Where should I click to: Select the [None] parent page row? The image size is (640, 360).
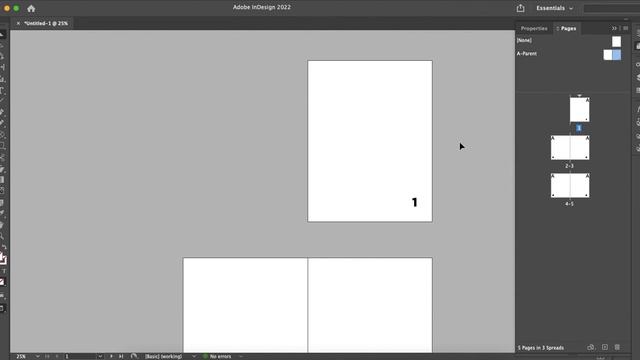pyautogui.click(x=569, y=40)
